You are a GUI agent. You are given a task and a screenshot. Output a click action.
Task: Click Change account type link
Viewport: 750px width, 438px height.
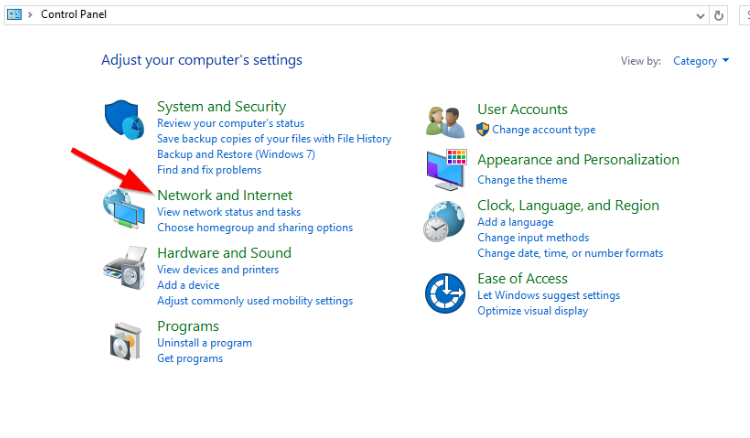pyautogui.click(x=544, y=130)
